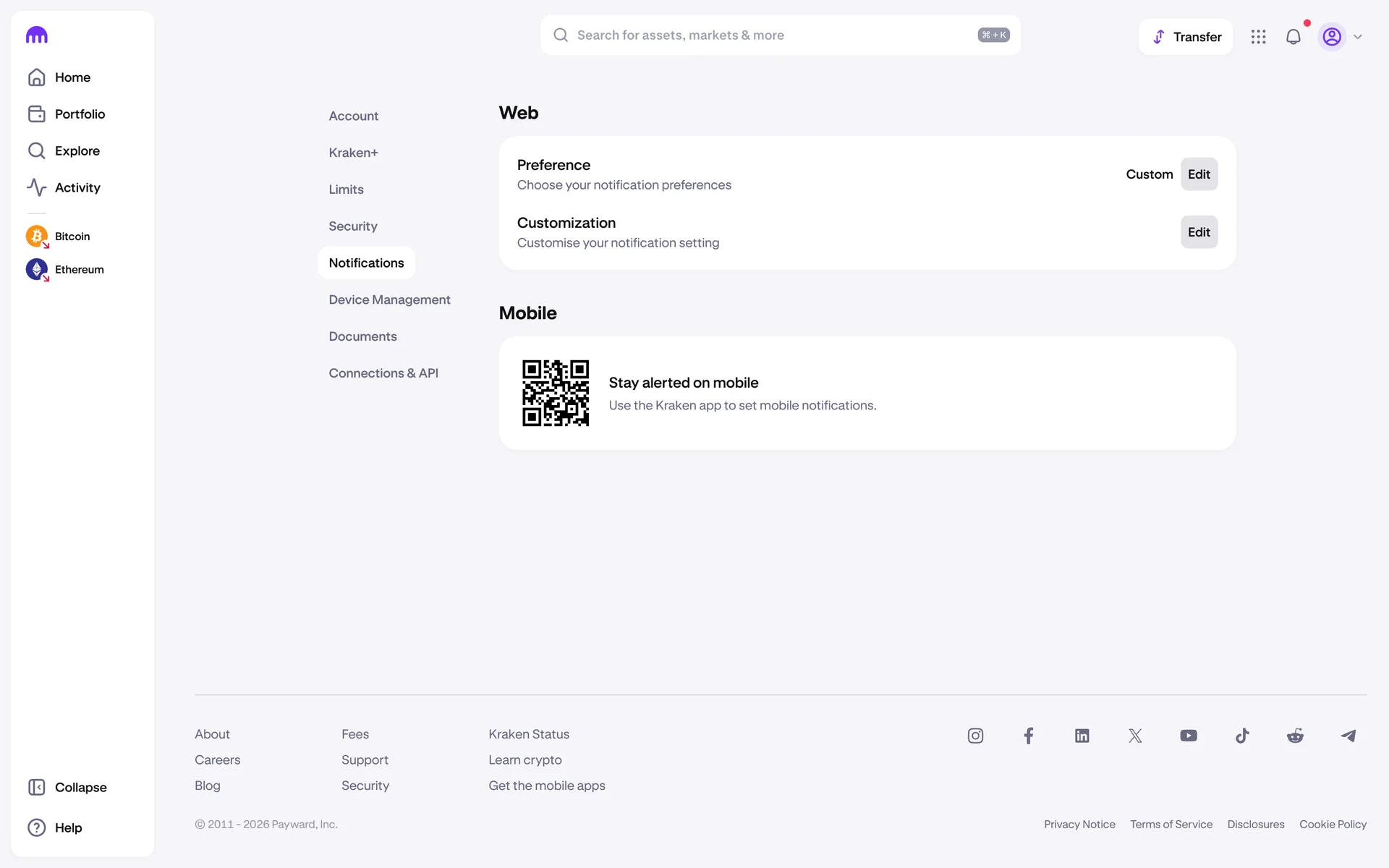Click the Ethereum asset icon in sidebar
The height and width of the screenshot is (868, 1389).
[x=36, y=269]
